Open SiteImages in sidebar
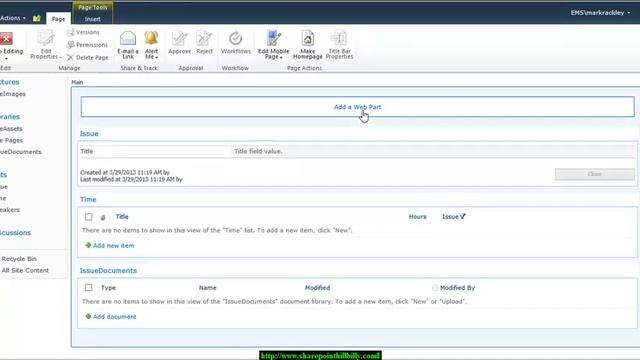The height and width of the screenshot is (360, 640). pyautogui.click(x=13, y=93)
